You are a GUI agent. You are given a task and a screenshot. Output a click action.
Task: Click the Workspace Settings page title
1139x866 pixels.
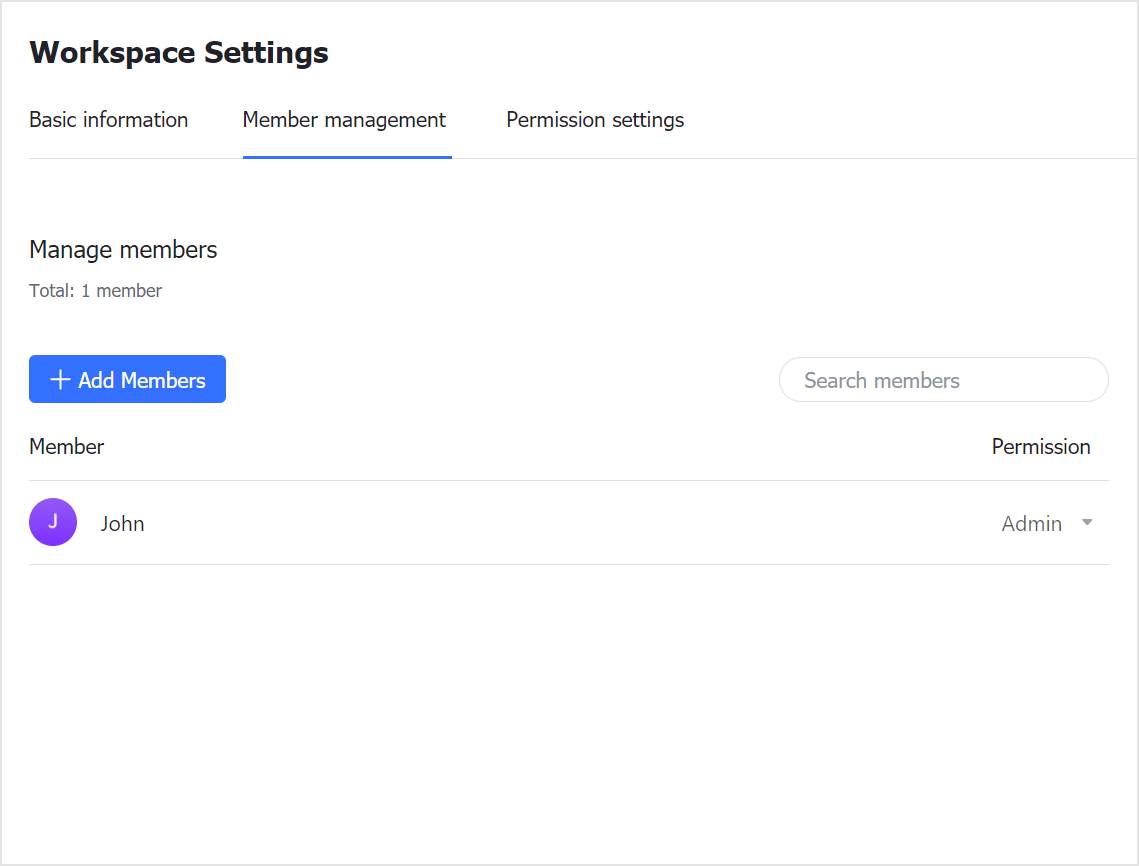pyautogui.click(x=179, y=53)
